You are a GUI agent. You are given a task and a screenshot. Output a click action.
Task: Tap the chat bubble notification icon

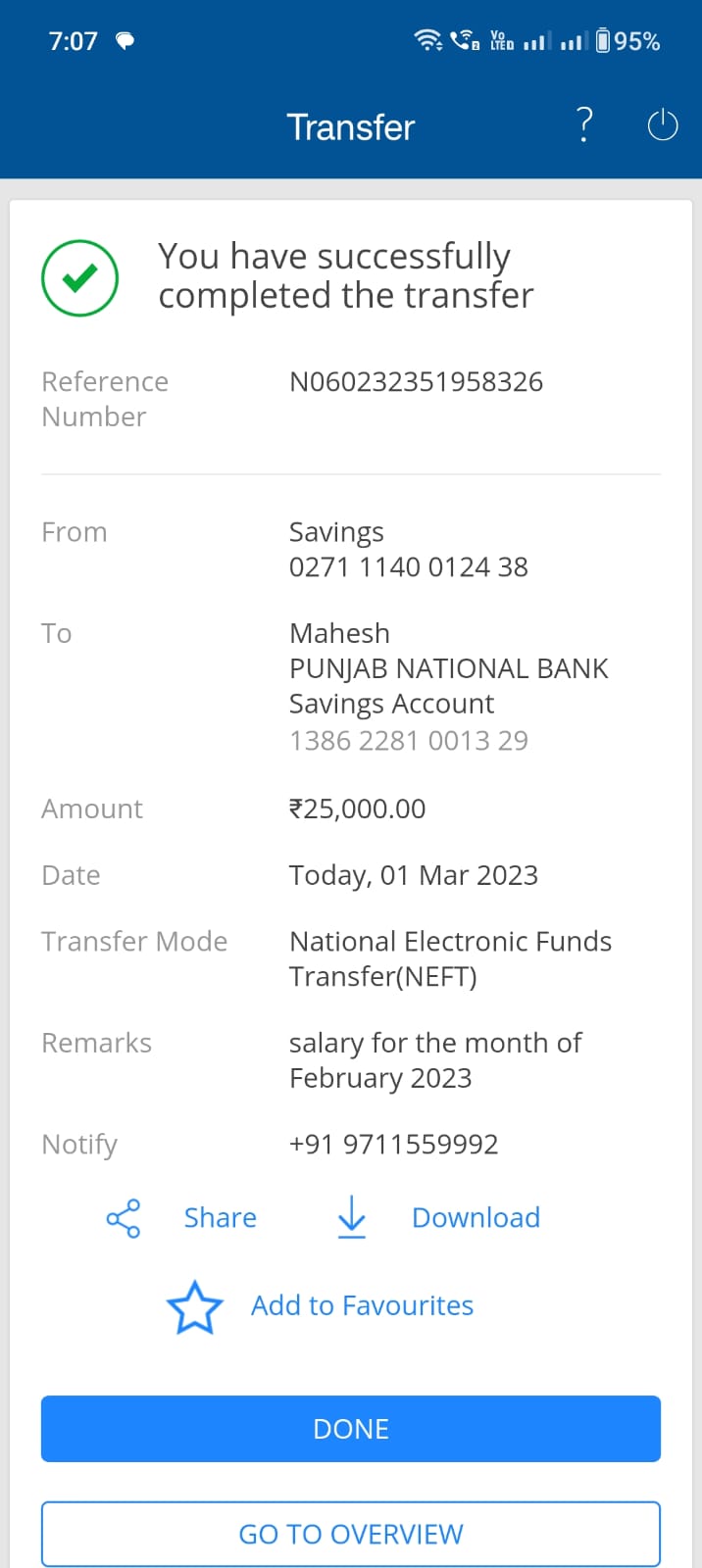click(x=125, y=41)
